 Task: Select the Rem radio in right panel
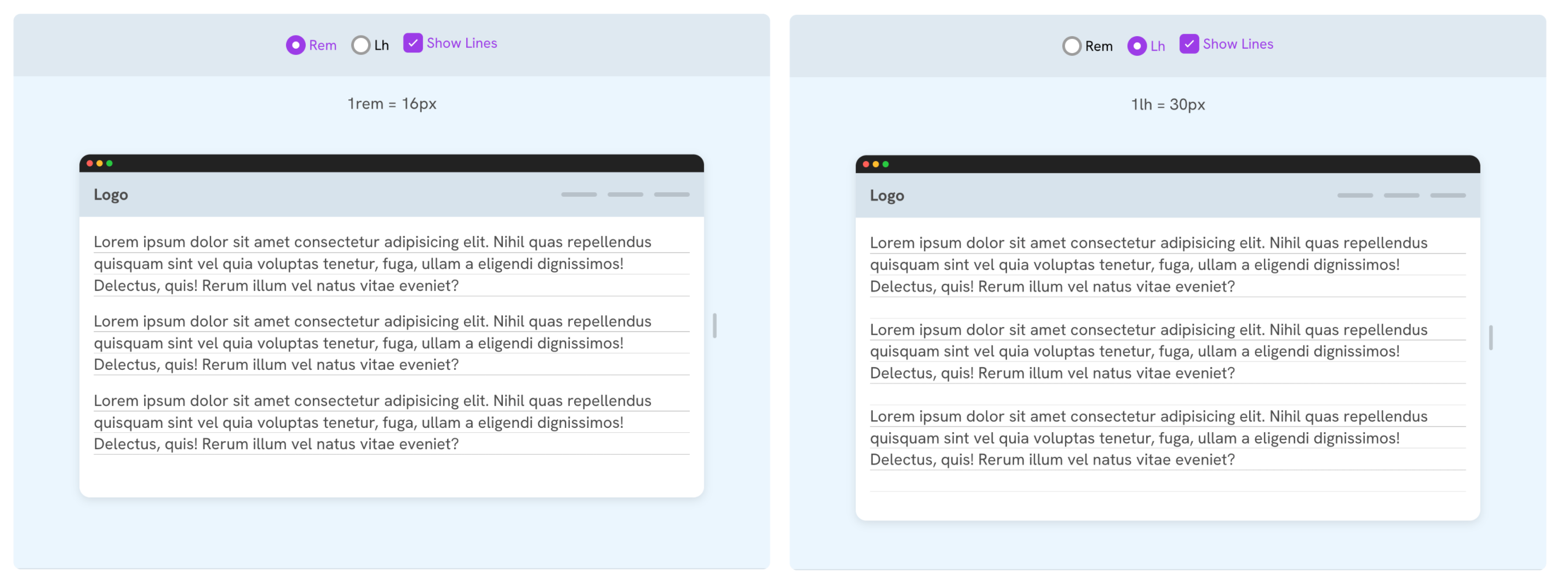(x=1071, y=46)
